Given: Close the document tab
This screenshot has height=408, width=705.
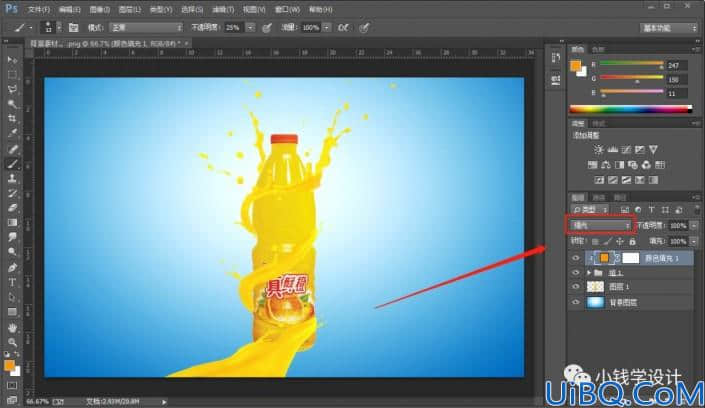Looking at the screenshot, I should [x=186, y=43].
